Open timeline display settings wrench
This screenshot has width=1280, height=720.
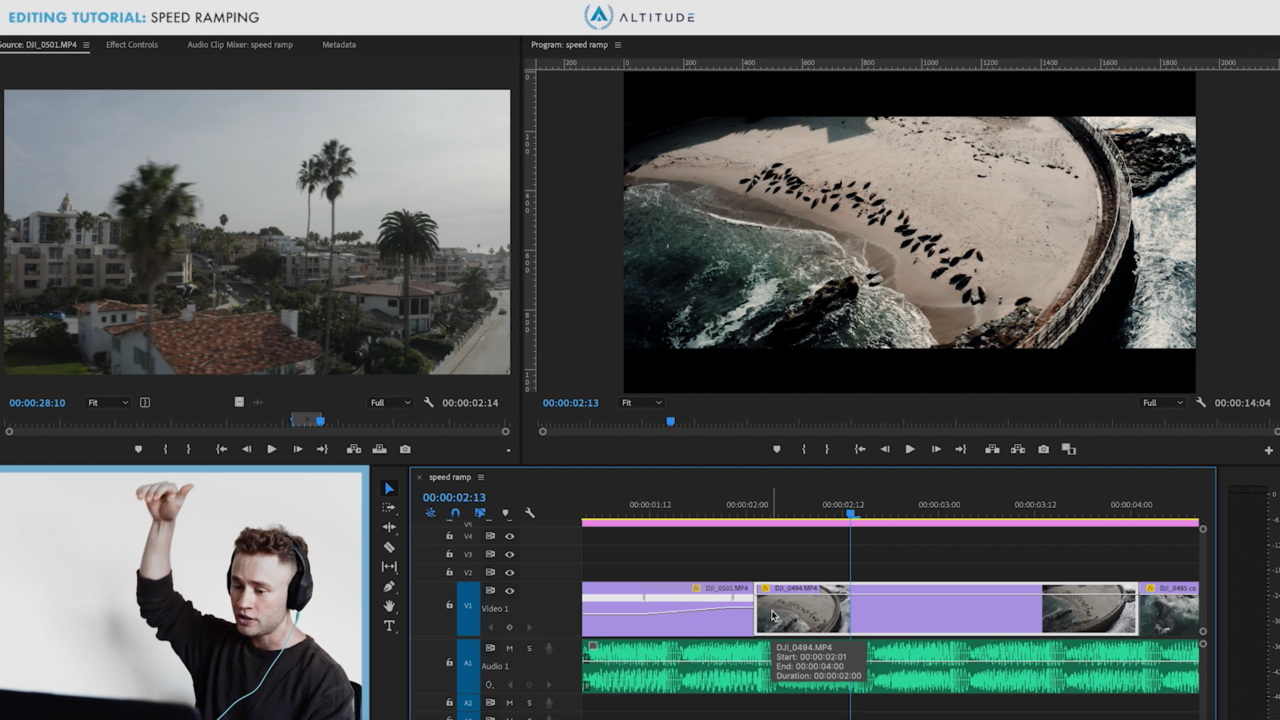click(x=529, y=513)
